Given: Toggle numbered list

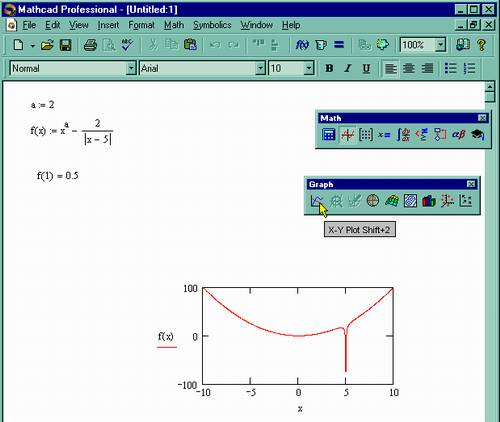Looking at the screenshot, I should coord(469,68).
